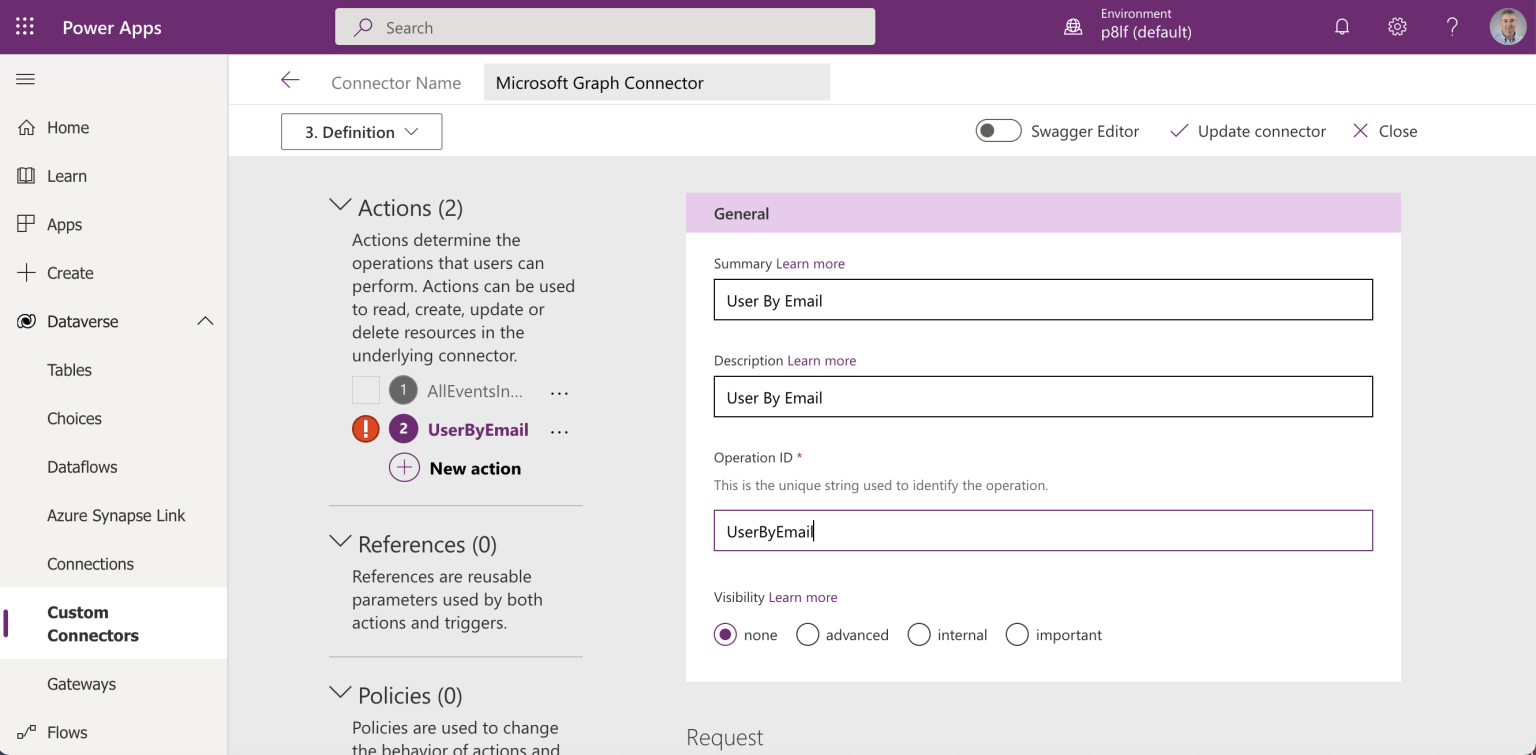
Task: Collapse the Dataverse navigation group
Action: pyautogui.click(x=205, y=321)
